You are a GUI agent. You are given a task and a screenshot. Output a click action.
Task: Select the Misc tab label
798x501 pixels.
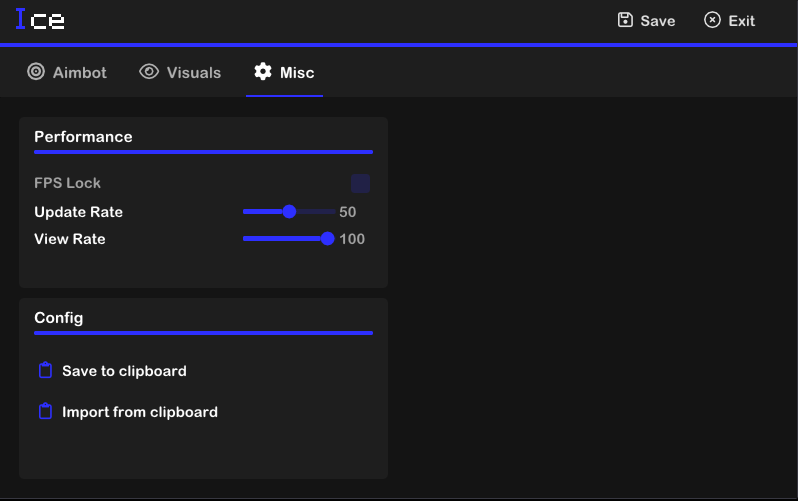click(x=297, y=72)
